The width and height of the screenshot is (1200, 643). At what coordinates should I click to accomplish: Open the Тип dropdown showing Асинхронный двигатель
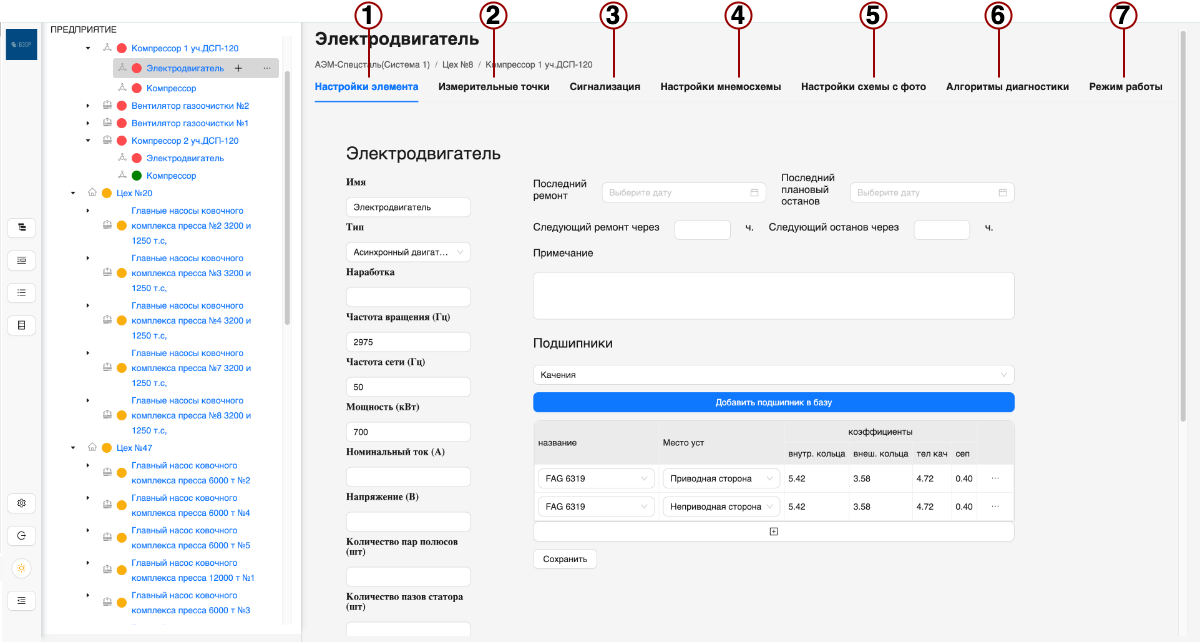click(x=408, y=253)
